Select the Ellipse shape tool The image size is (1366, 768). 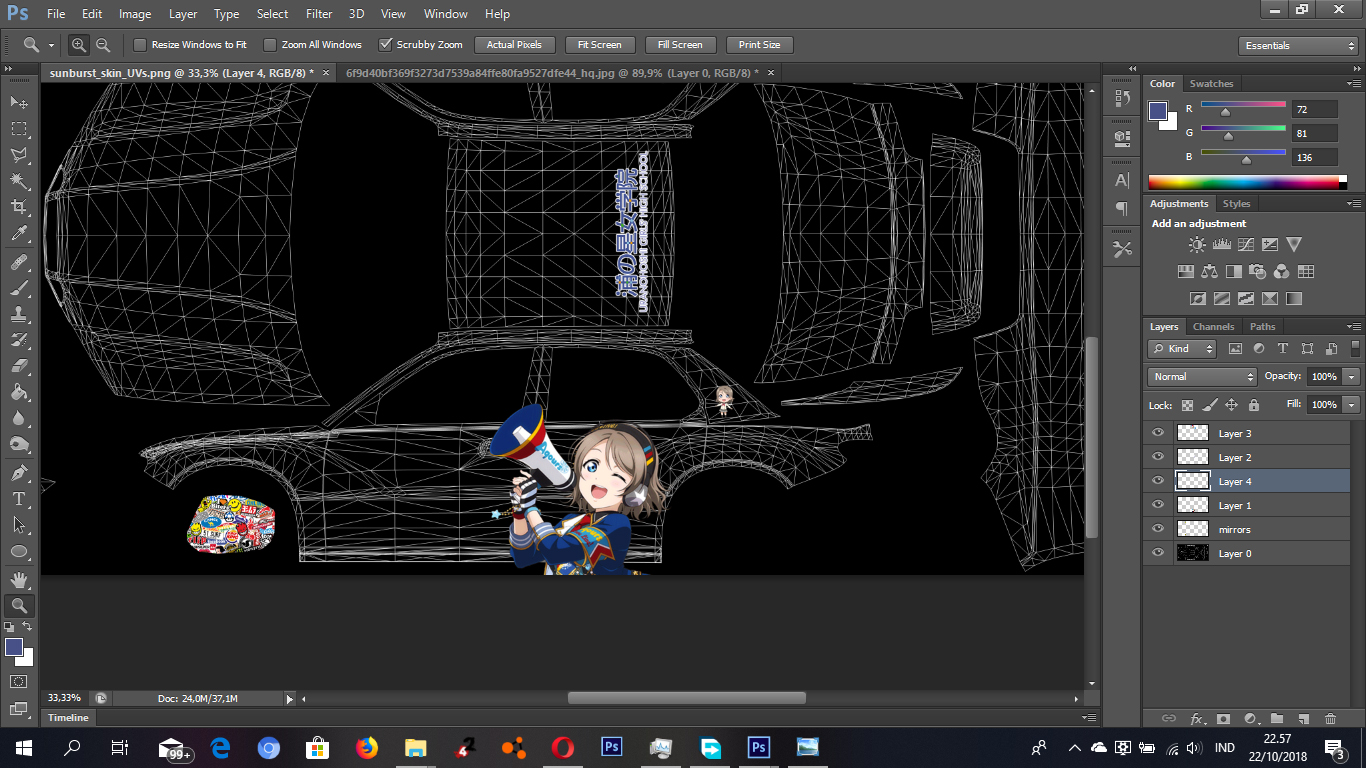19,551
